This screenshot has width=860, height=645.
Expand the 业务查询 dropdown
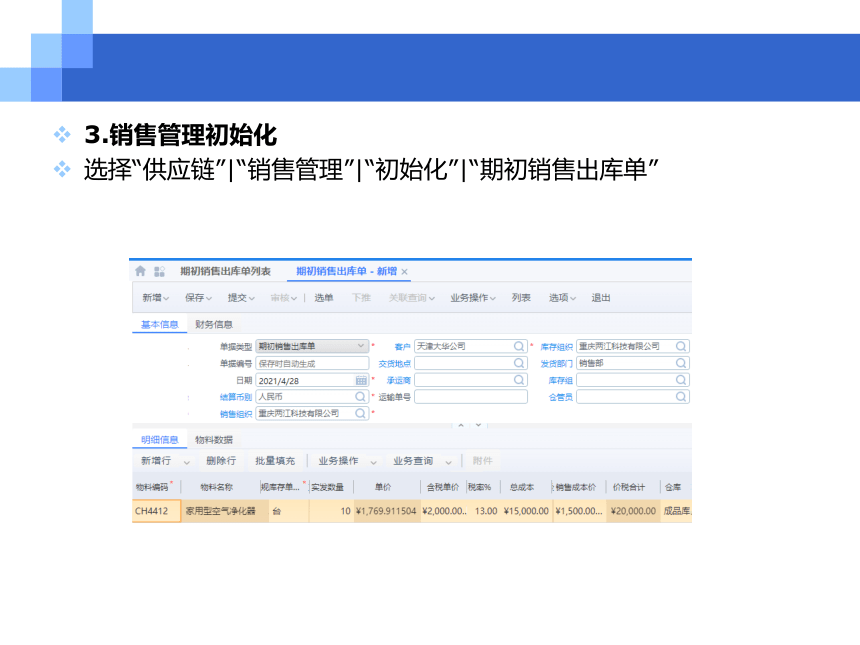448,462
